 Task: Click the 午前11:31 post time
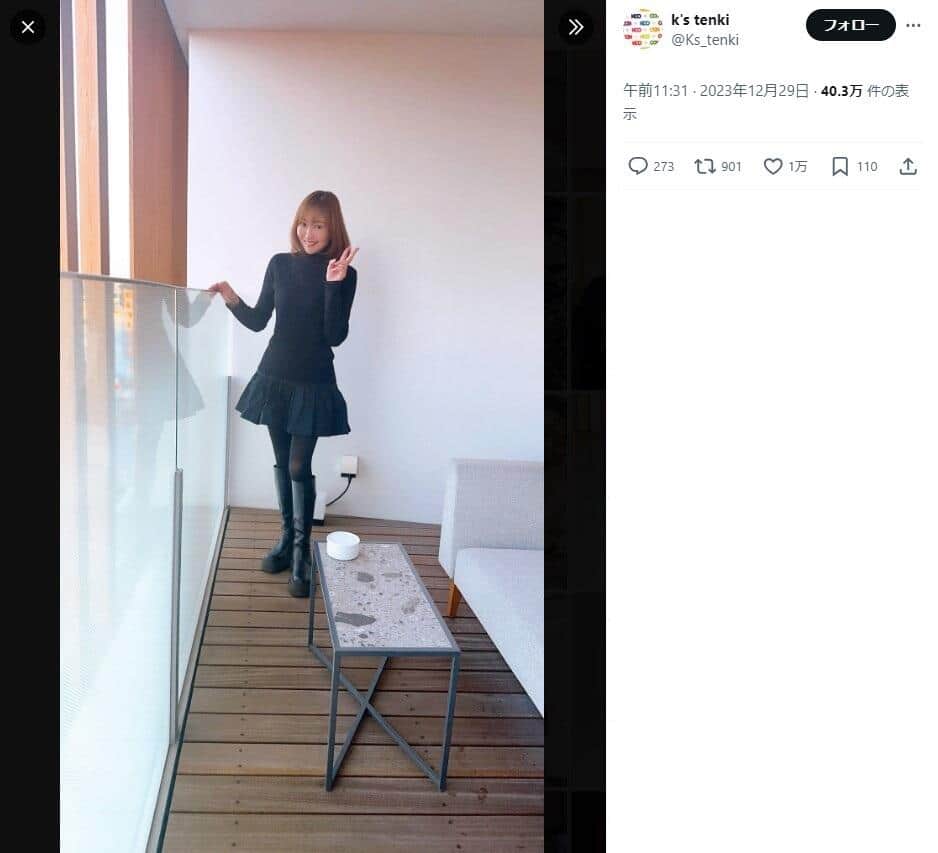[x=655, y=91]
